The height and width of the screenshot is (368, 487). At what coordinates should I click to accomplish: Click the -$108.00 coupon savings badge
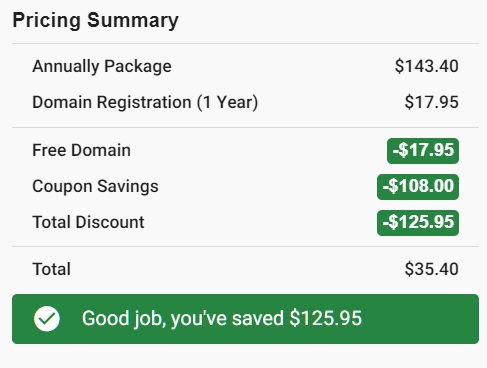[418, 187]
